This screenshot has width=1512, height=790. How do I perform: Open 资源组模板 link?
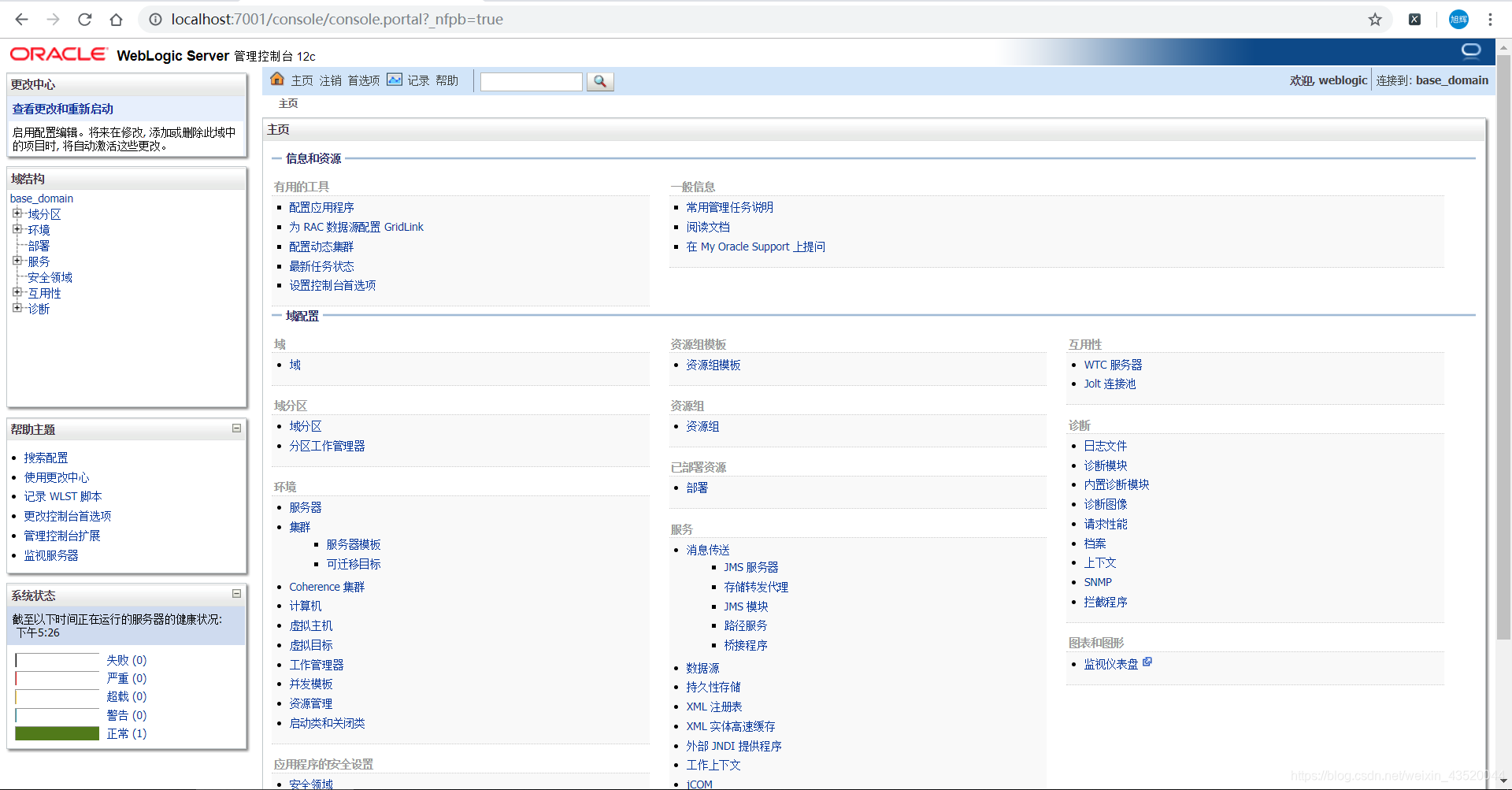713,365
